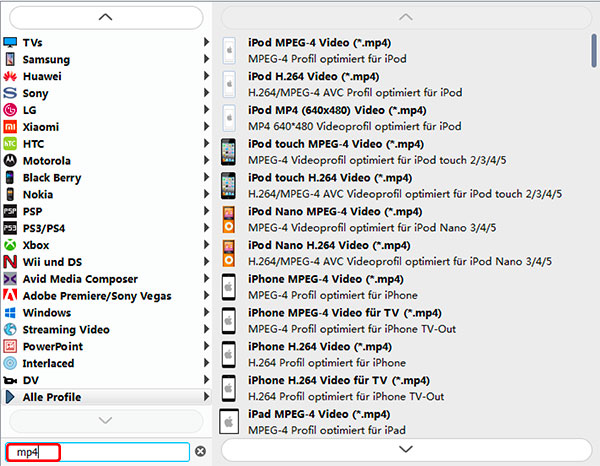
Task: Expand the Xbox submenu arrow
Action: pos(206,244)
